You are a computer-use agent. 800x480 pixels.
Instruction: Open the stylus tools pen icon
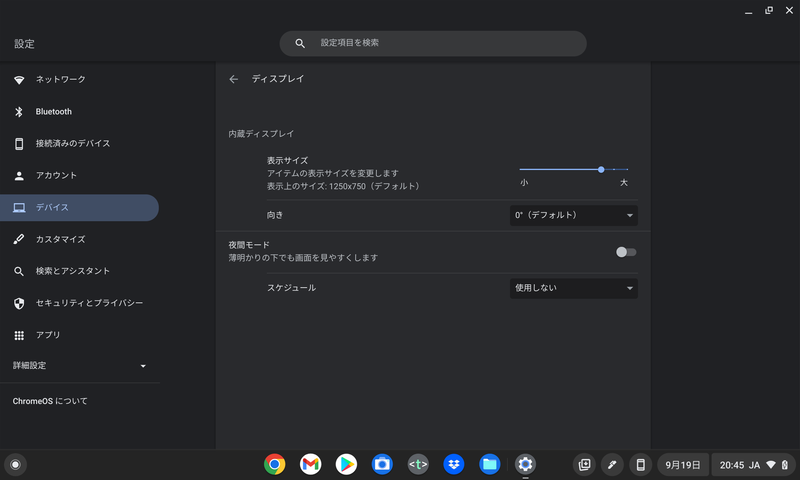pos(612,465)
